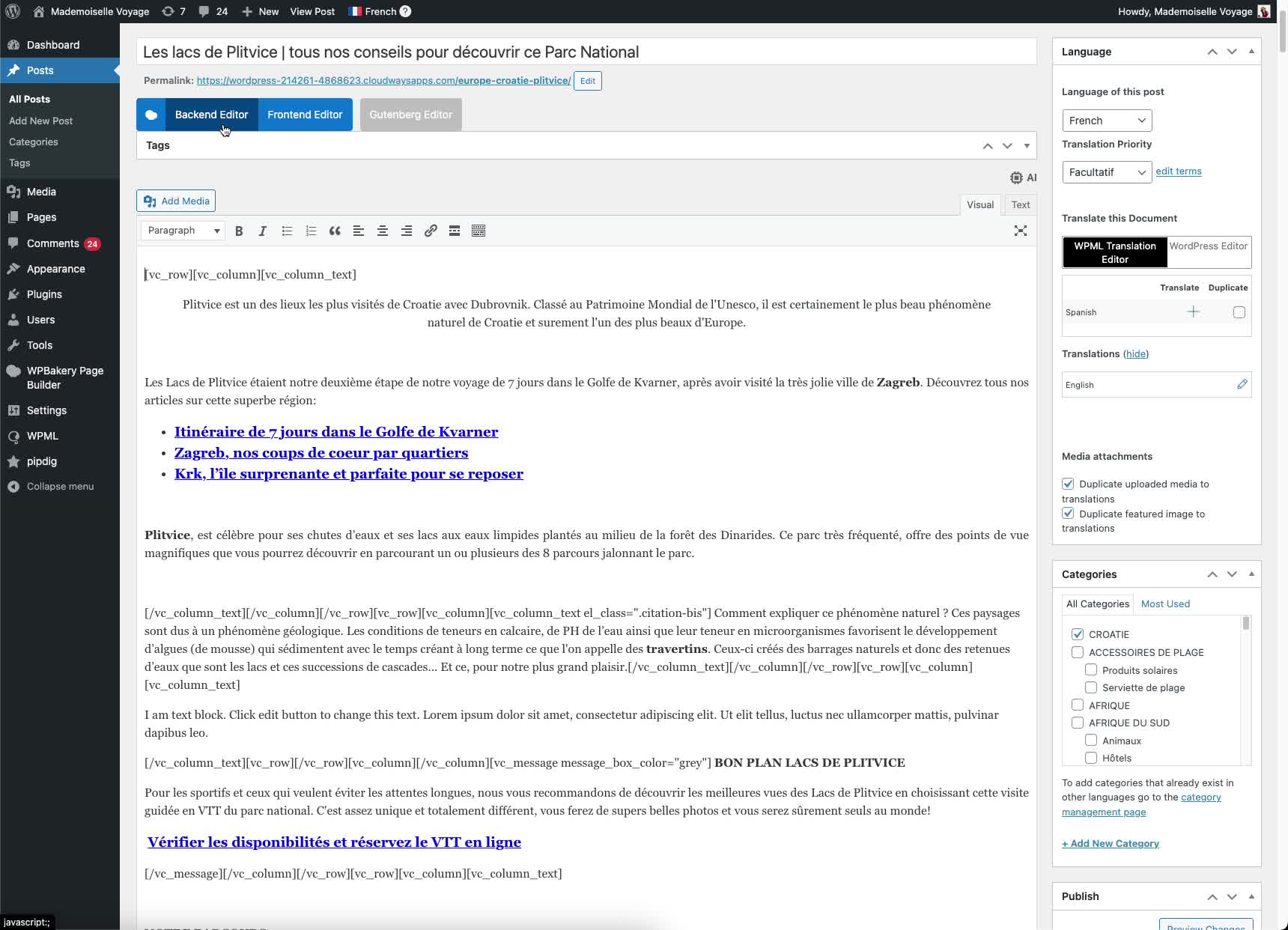Image resolution: width=1288 pixels, height=930 pixels.
Task: Collapse the admin menu
Action: pyautogui.click(x=60, y=486)
